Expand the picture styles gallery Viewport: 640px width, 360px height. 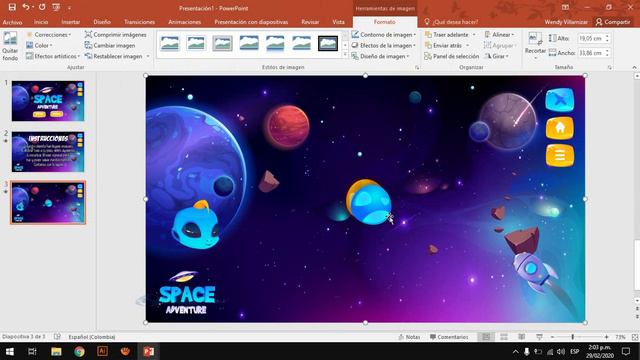[345, 54]
